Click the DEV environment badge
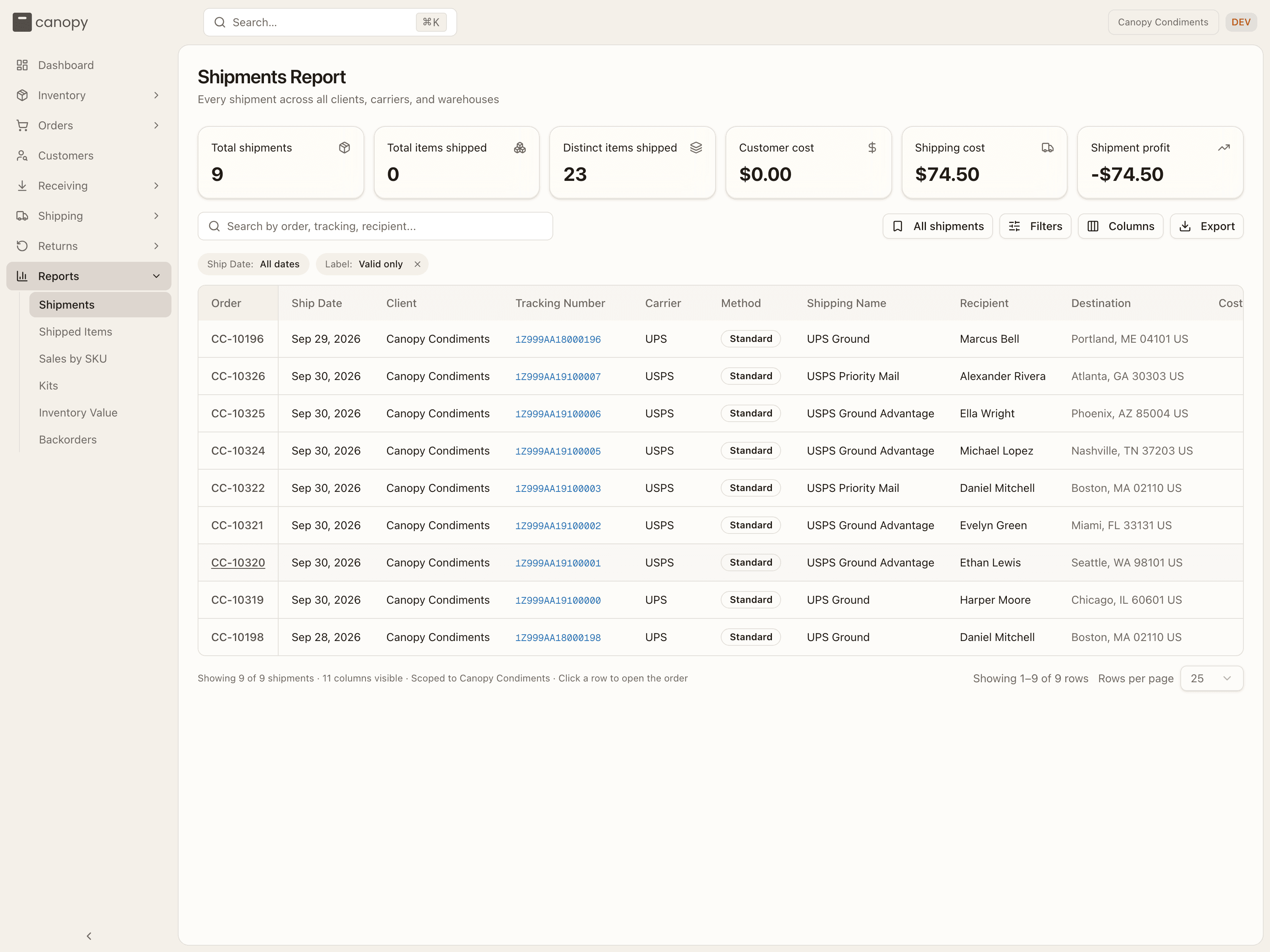 click(x=1241, y=22)
